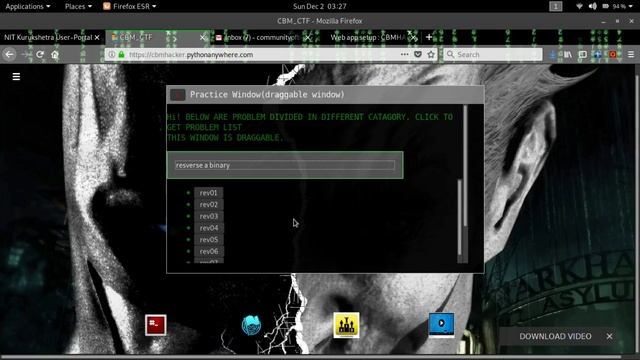Viewport: 640px width, 360px height.
Task: Bookmark this page with the star icon
Action: point(431,54)
